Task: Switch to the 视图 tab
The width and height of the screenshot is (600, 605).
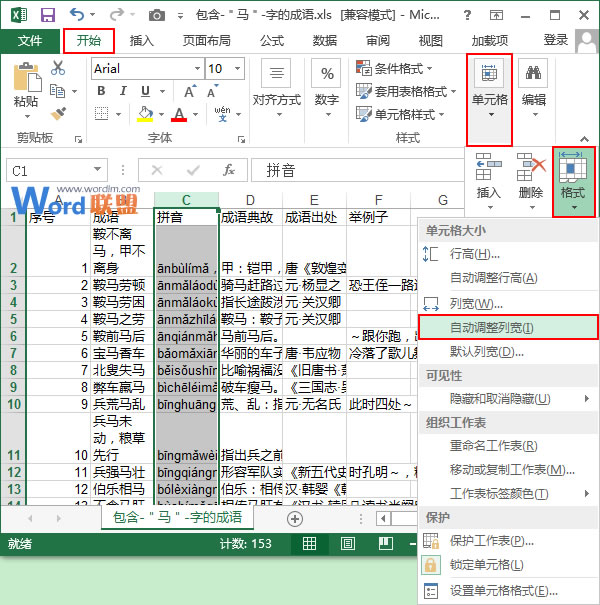Action: [430, 40]
